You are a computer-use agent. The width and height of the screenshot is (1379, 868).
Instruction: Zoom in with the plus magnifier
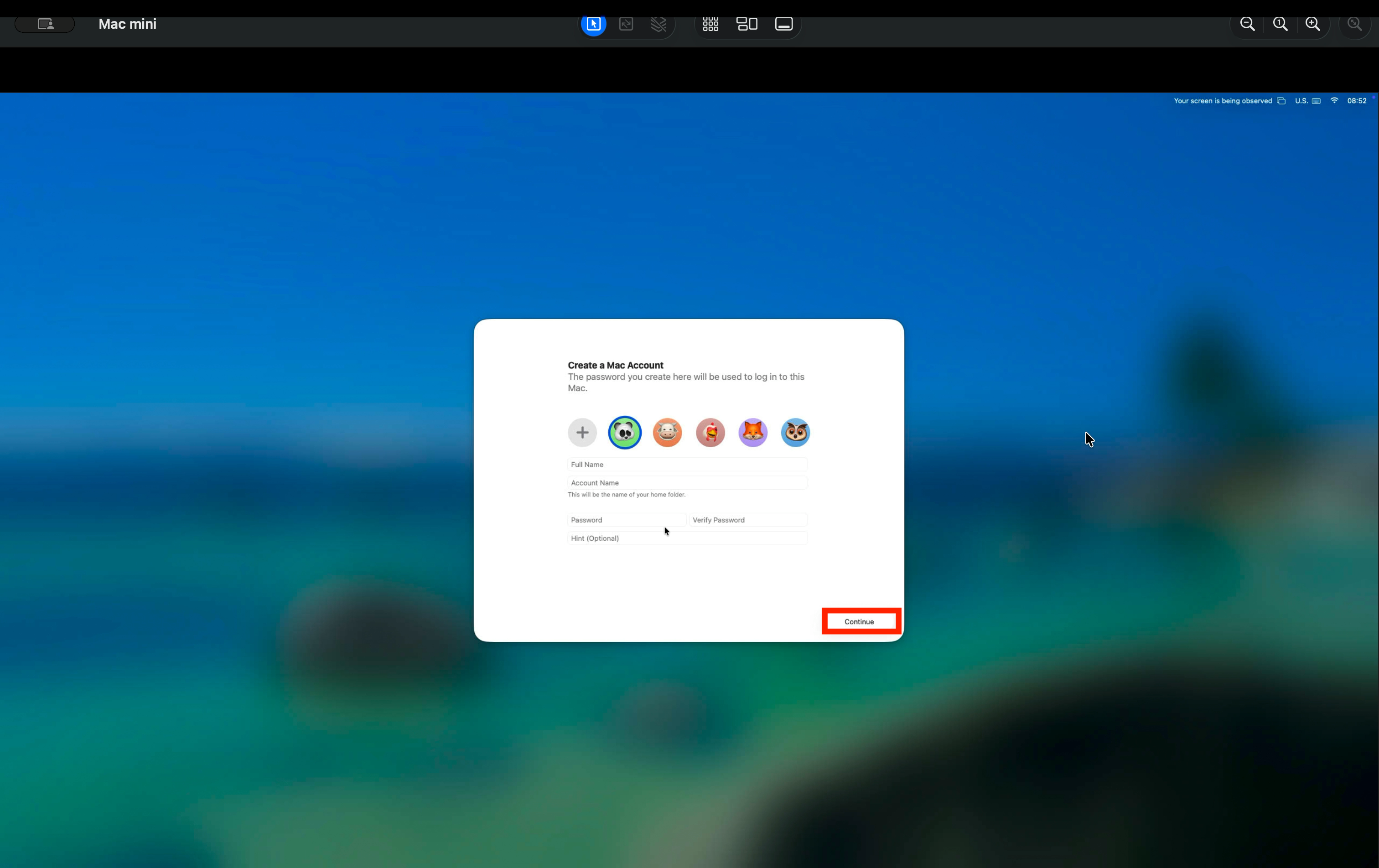point(1313,24)
